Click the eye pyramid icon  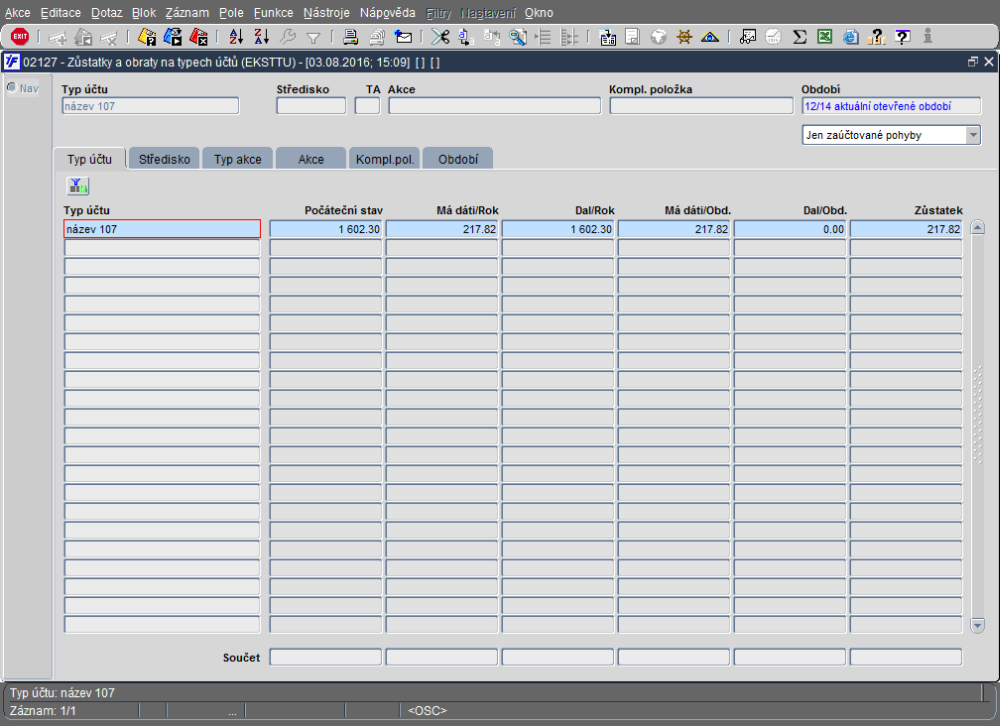tap(710, 37)
